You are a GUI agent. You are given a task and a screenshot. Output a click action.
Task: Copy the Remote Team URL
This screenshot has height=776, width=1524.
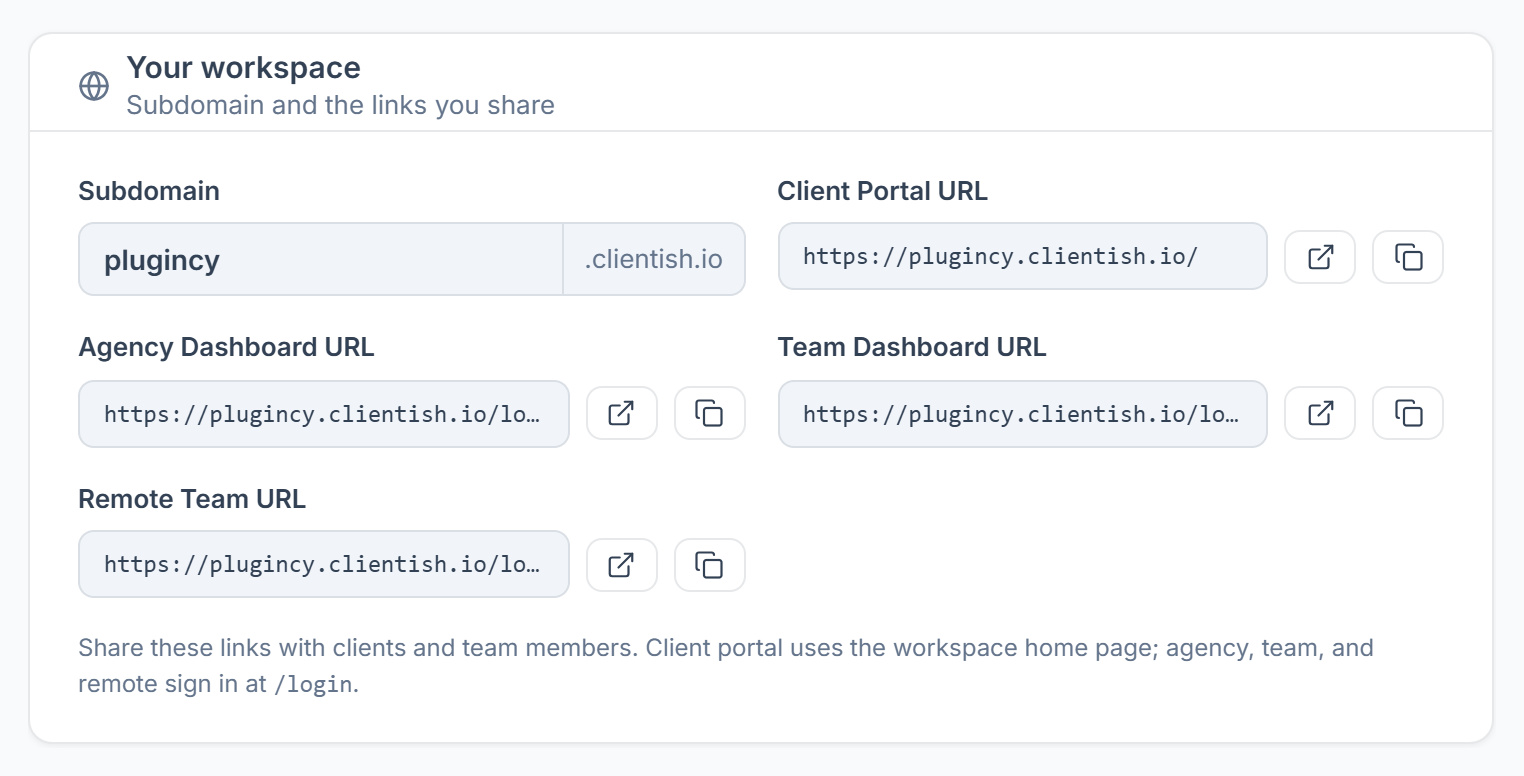710,565
